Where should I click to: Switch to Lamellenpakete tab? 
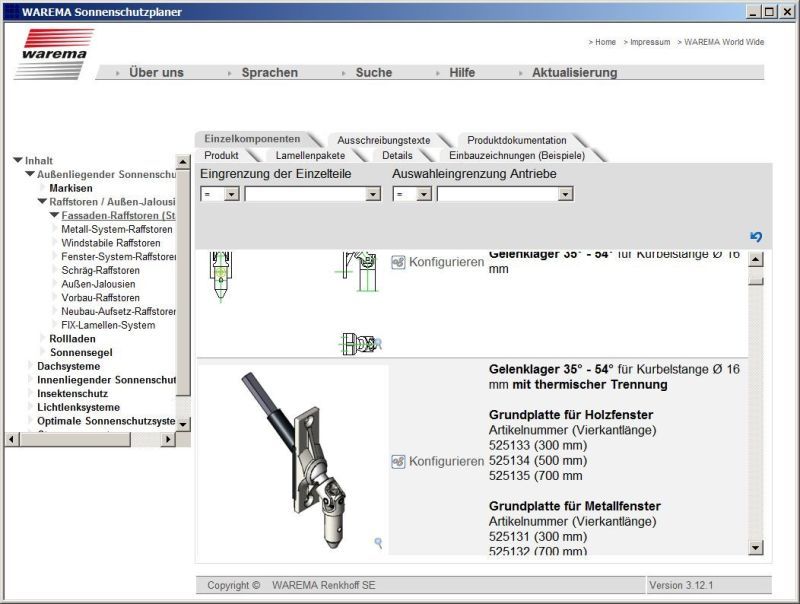(x=310, y=155)
